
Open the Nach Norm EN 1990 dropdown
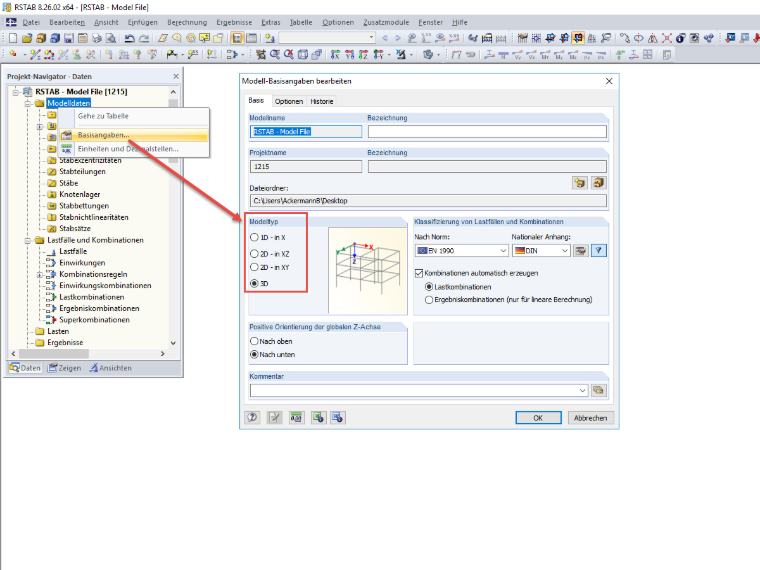(503, 251)
